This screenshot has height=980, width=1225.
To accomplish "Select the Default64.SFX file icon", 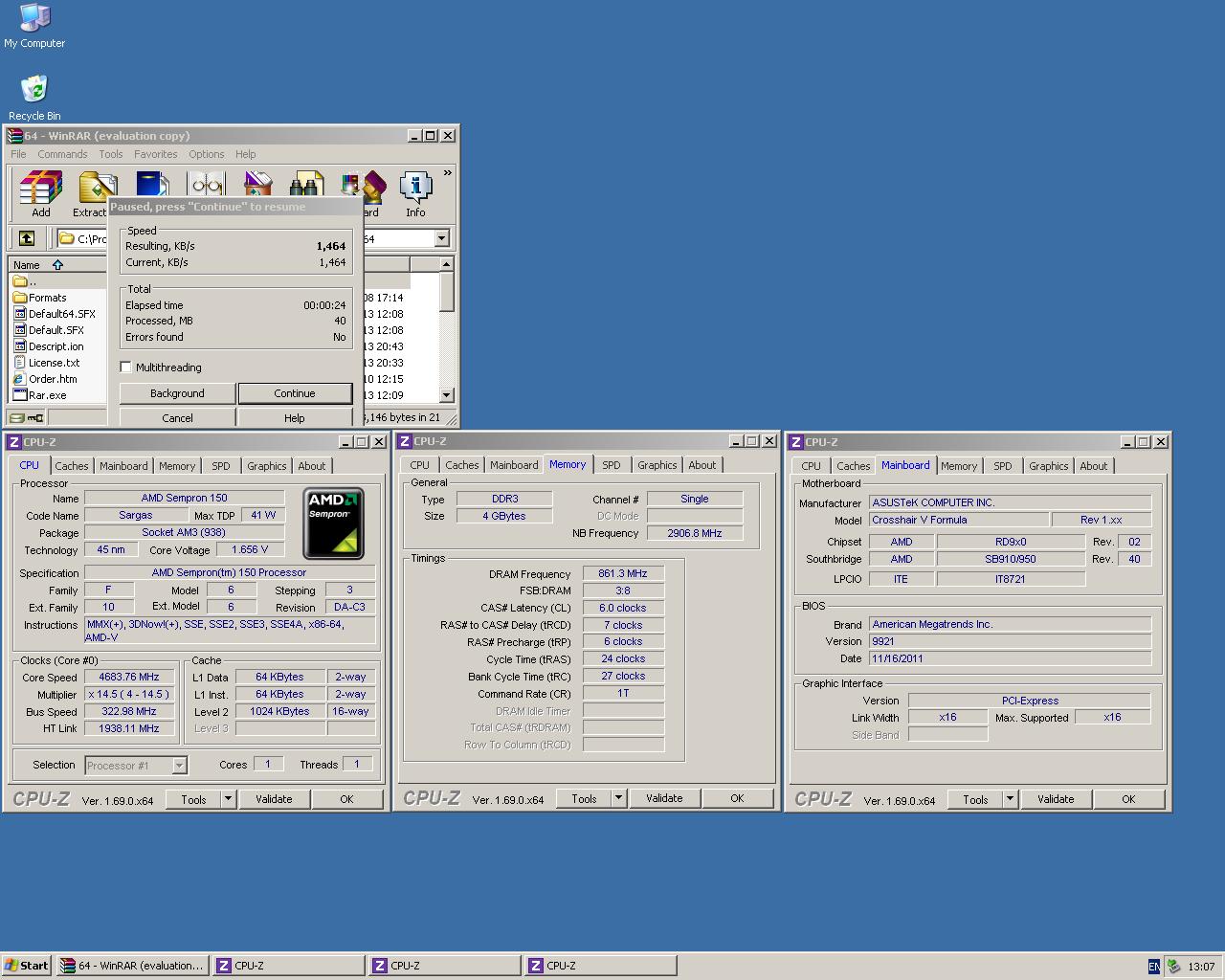I will [19, 314].
